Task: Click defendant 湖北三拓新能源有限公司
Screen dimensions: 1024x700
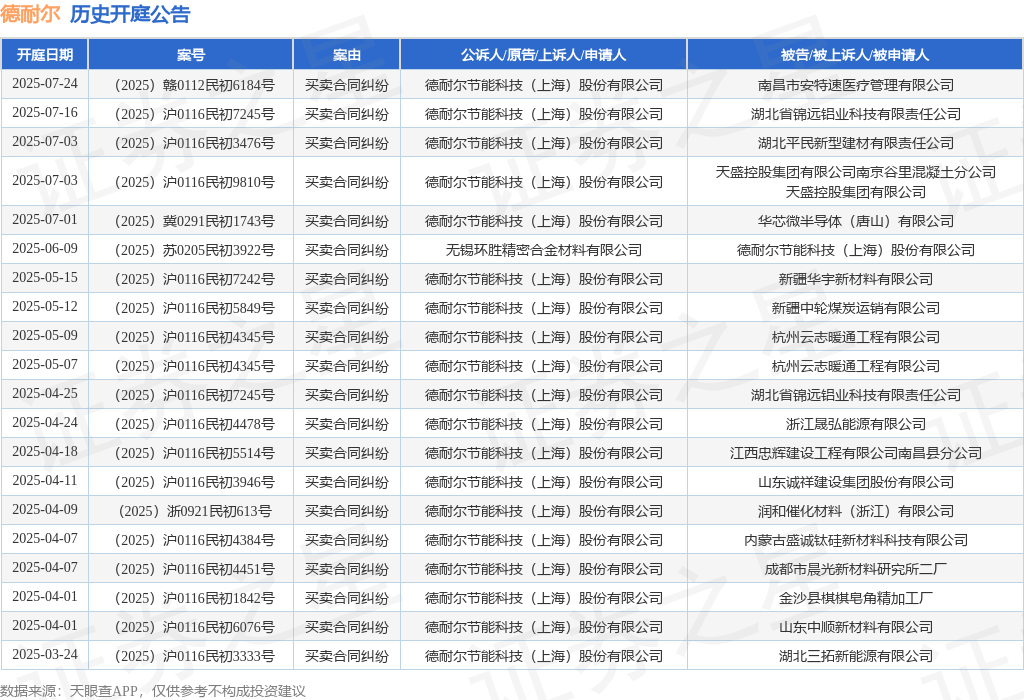Action: tap(856, 656)
